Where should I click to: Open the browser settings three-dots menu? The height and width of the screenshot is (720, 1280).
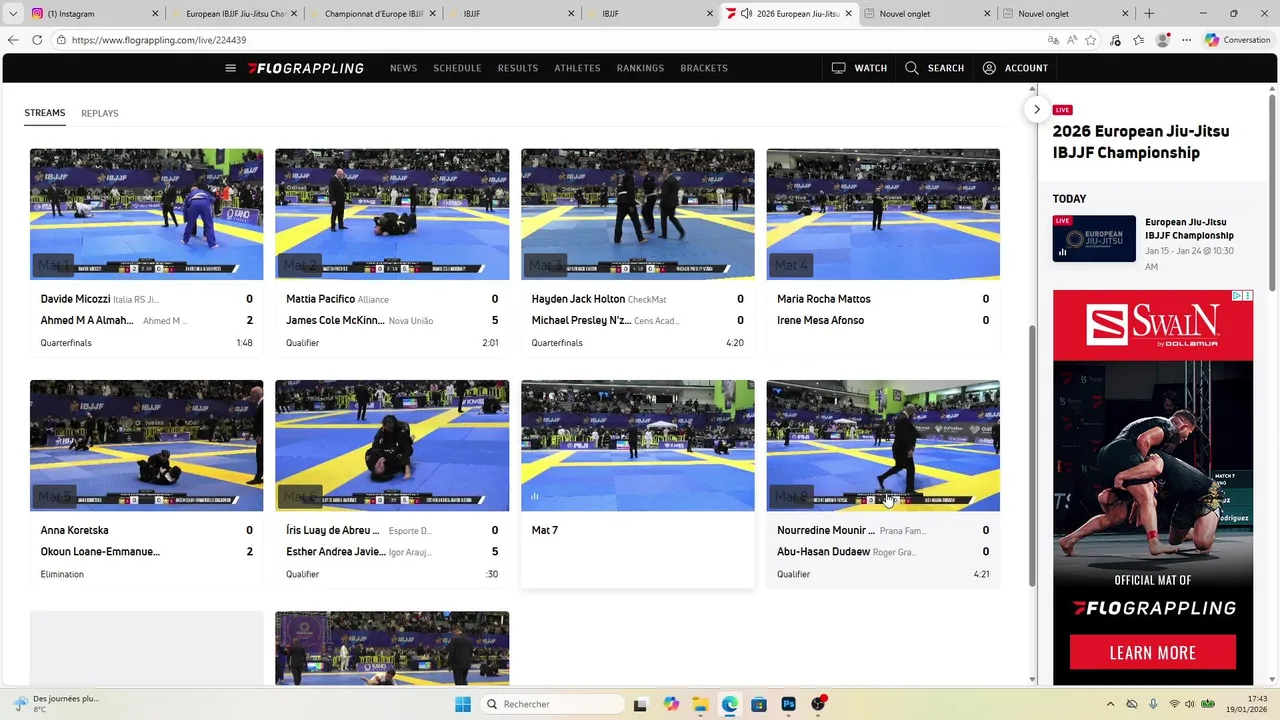[x=1187, y=40]
